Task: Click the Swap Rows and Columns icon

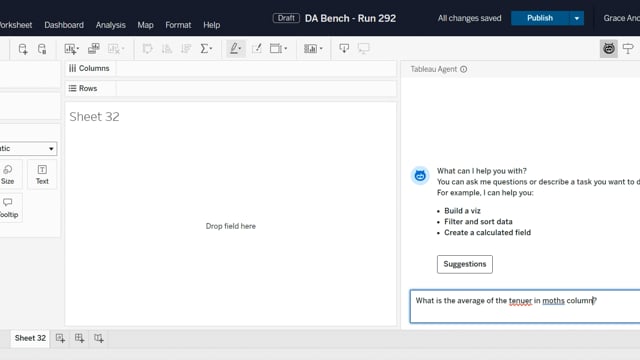Action: 147,49
